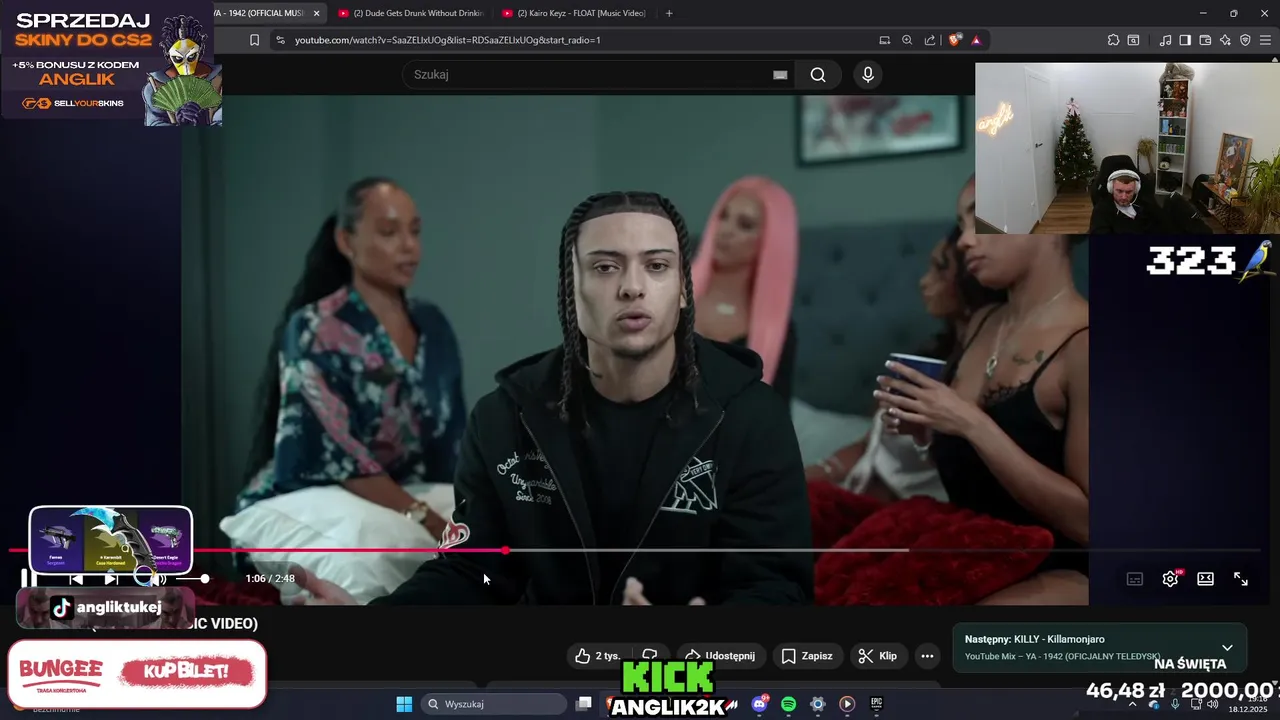Open the browser extensions puzzle icon
The width and height of the screenshot is (1280, 720).
[1113, 40]
